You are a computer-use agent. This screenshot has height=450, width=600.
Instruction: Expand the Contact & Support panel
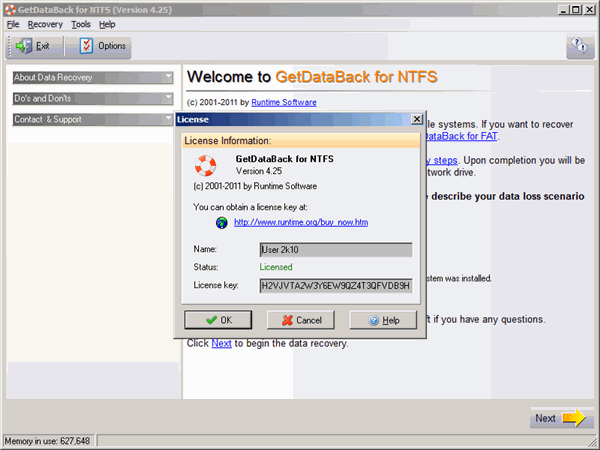(93, 119)
